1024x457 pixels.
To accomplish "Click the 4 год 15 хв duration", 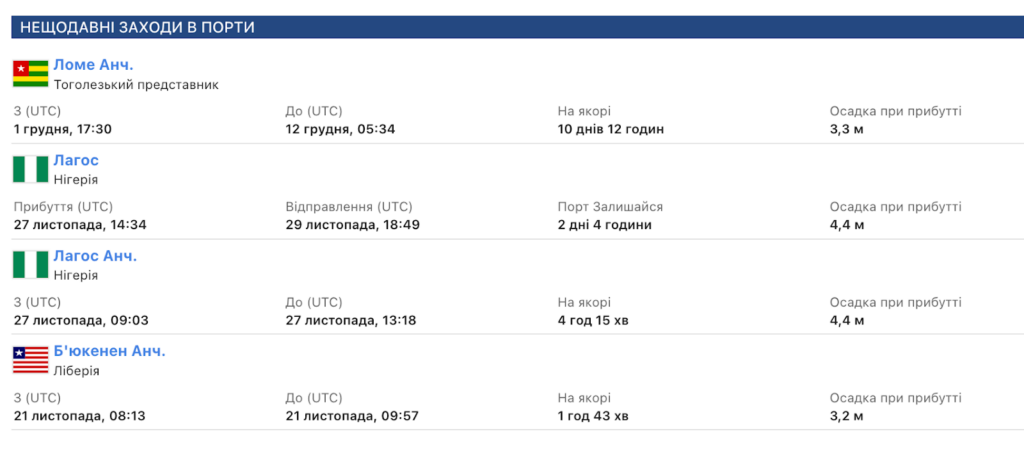I will [x=593, y=320].
